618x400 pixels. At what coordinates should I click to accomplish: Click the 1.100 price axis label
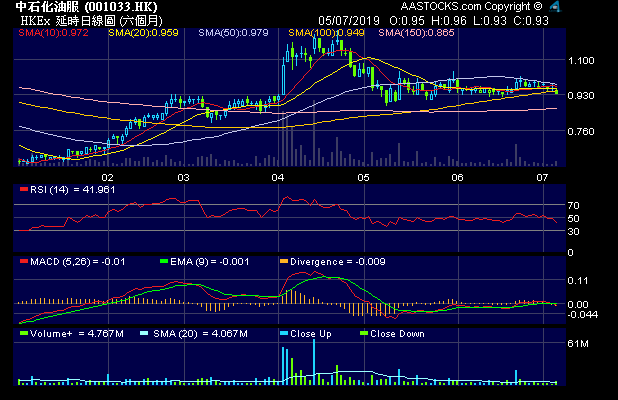(x=581, y=61)
